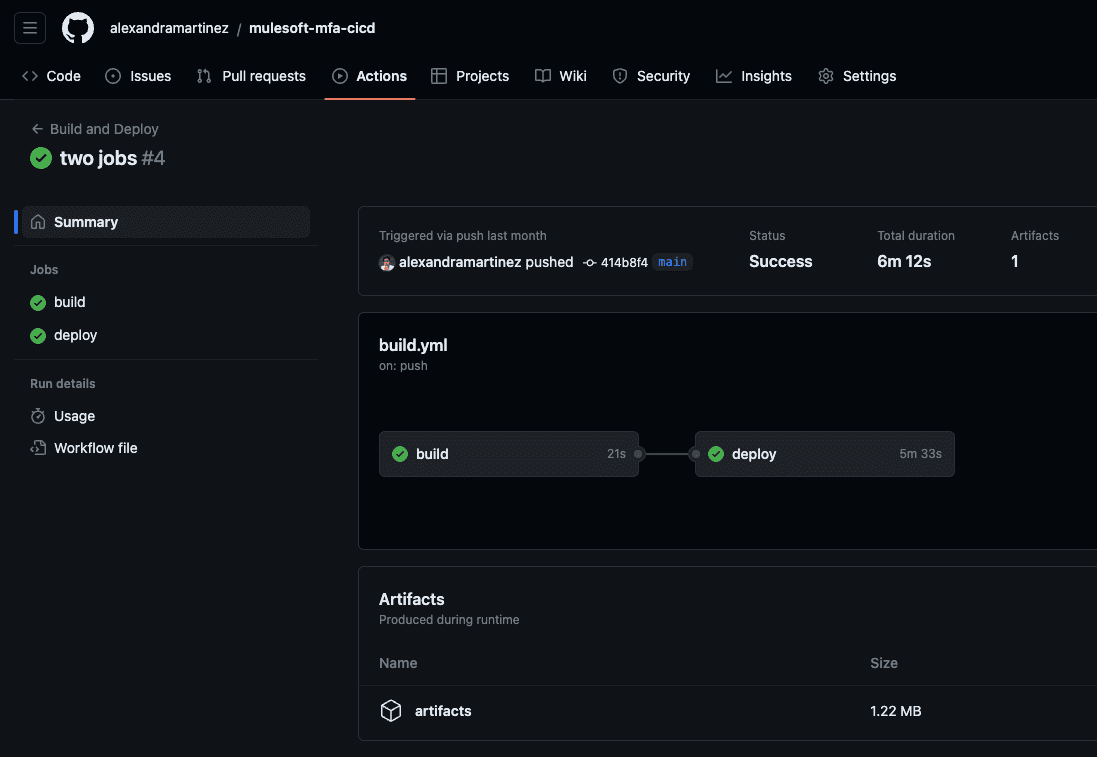This screenshot has width=1097, height=757.
Task: Click the back arrow beside Build and Deploy
Action: (x=37, y=129)
